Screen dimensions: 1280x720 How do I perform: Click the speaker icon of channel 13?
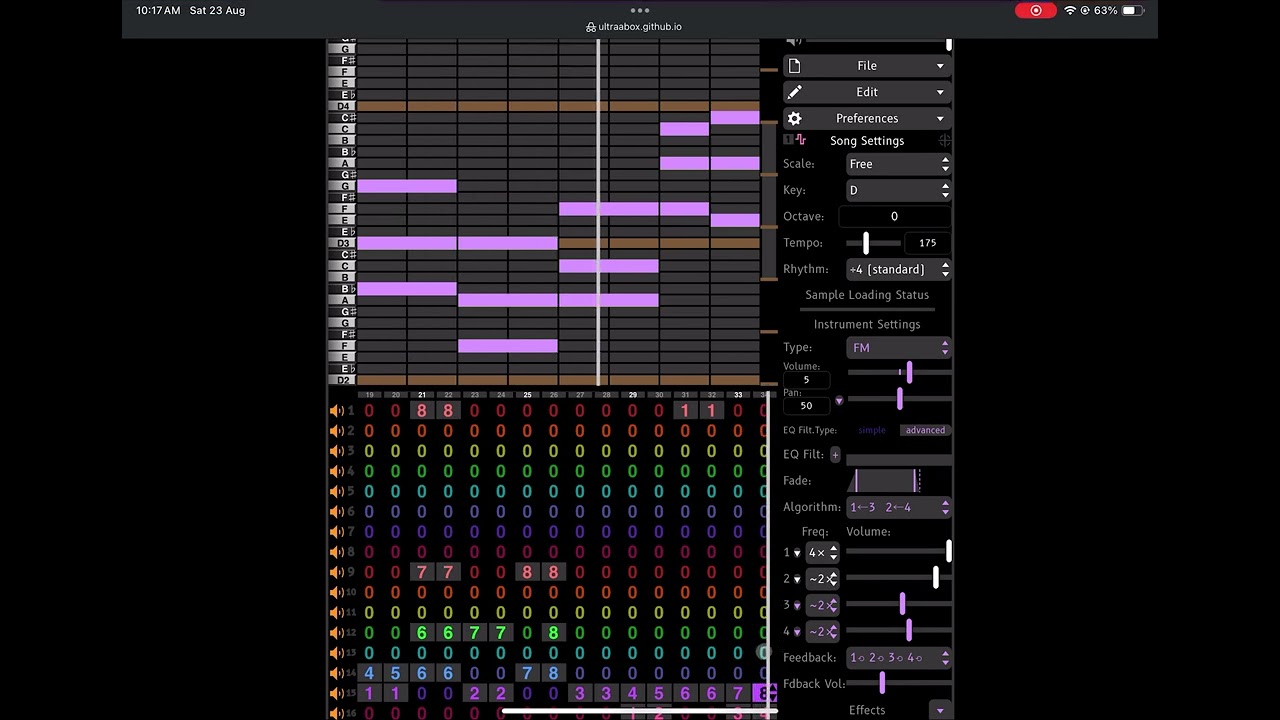click(336, 652)
